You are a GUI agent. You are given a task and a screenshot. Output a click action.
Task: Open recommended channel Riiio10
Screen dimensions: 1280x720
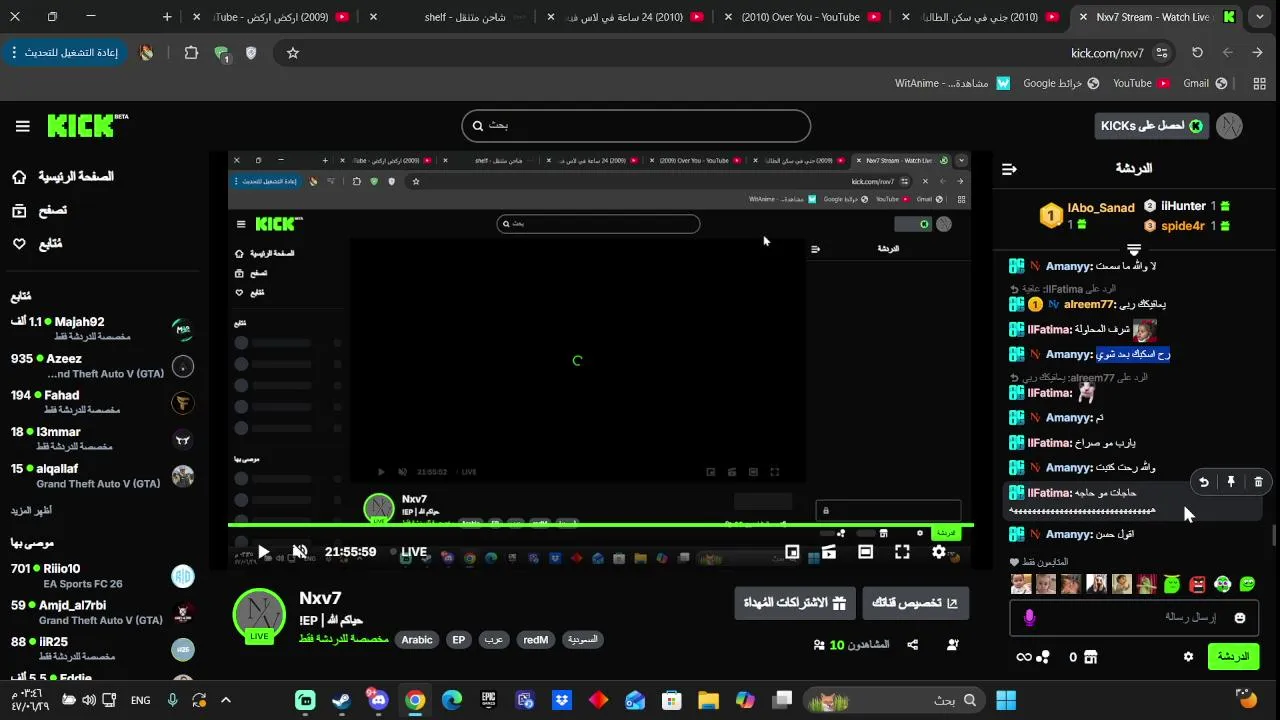point(100,576)
